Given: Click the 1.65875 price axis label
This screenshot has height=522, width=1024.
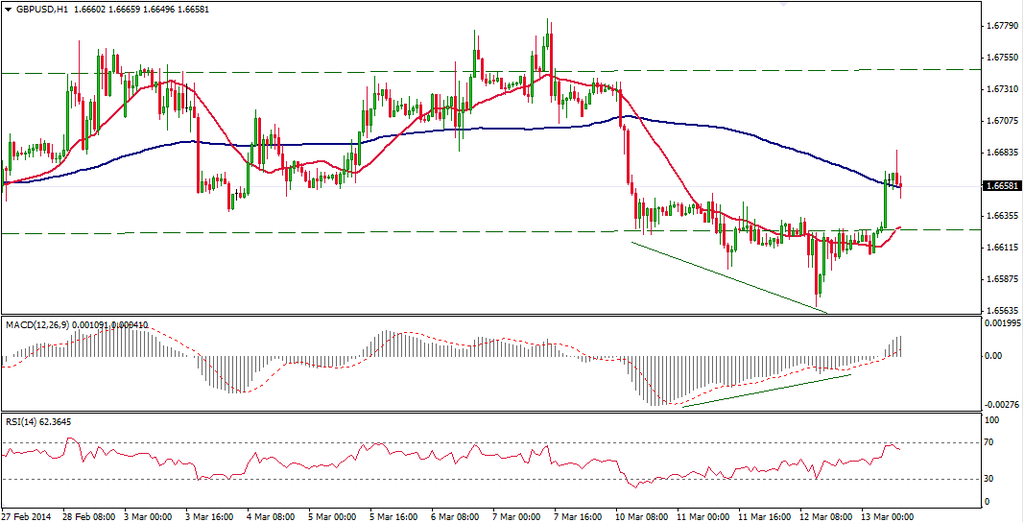Looking at the screenshot, I should click(x=1004, y=279).
